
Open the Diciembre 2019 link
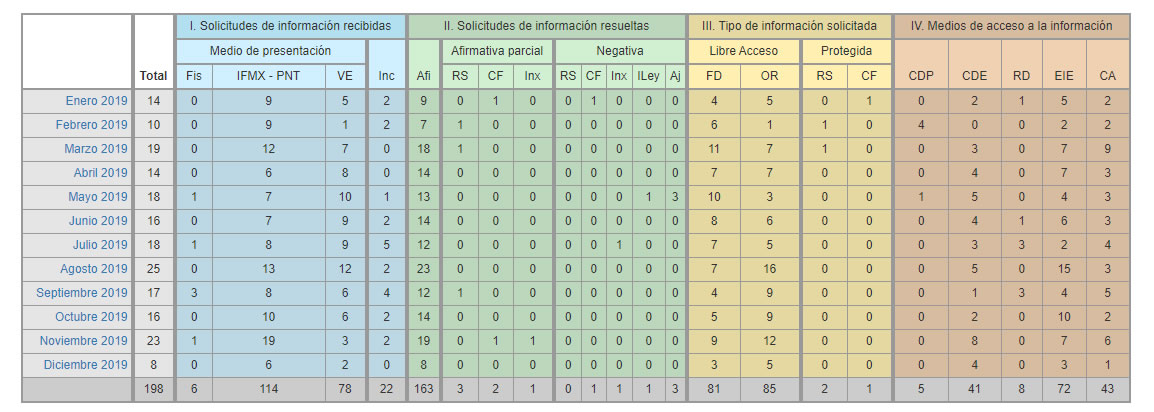(89, 365)
